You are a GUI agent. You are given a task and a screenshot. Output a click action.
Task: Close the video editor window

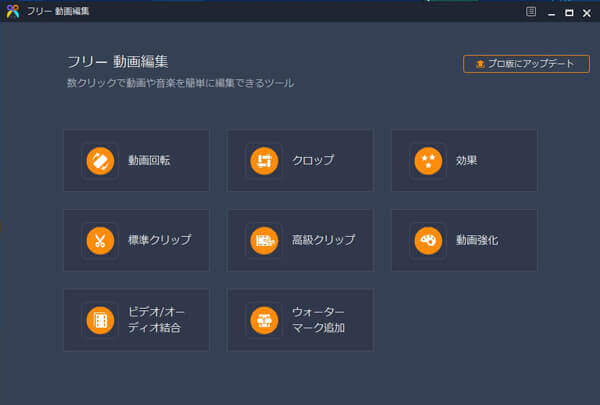(587, 13)
